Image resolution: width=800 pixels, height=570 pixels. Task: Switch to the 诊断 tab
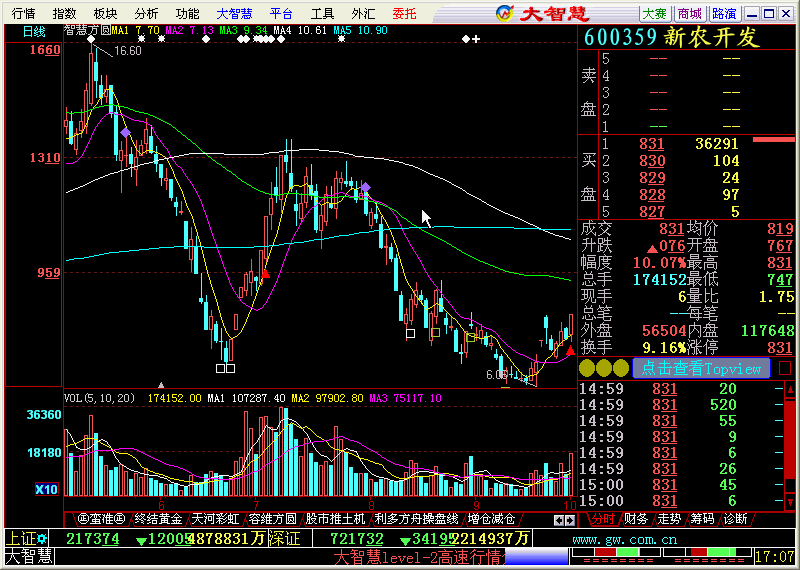click(735, 519)
